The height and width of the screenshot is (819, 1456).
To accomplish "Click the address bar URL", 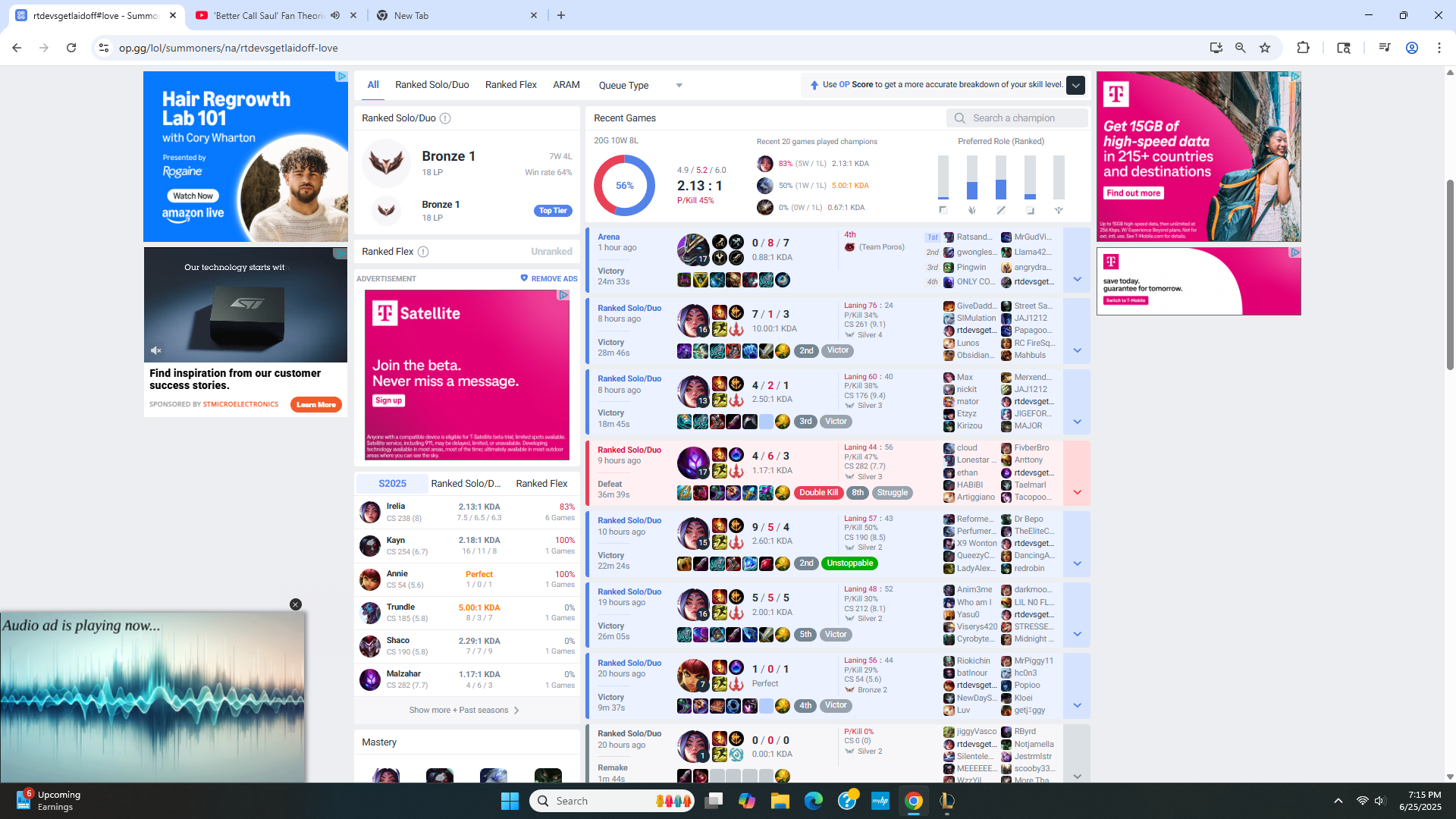I will pos(228,48).
